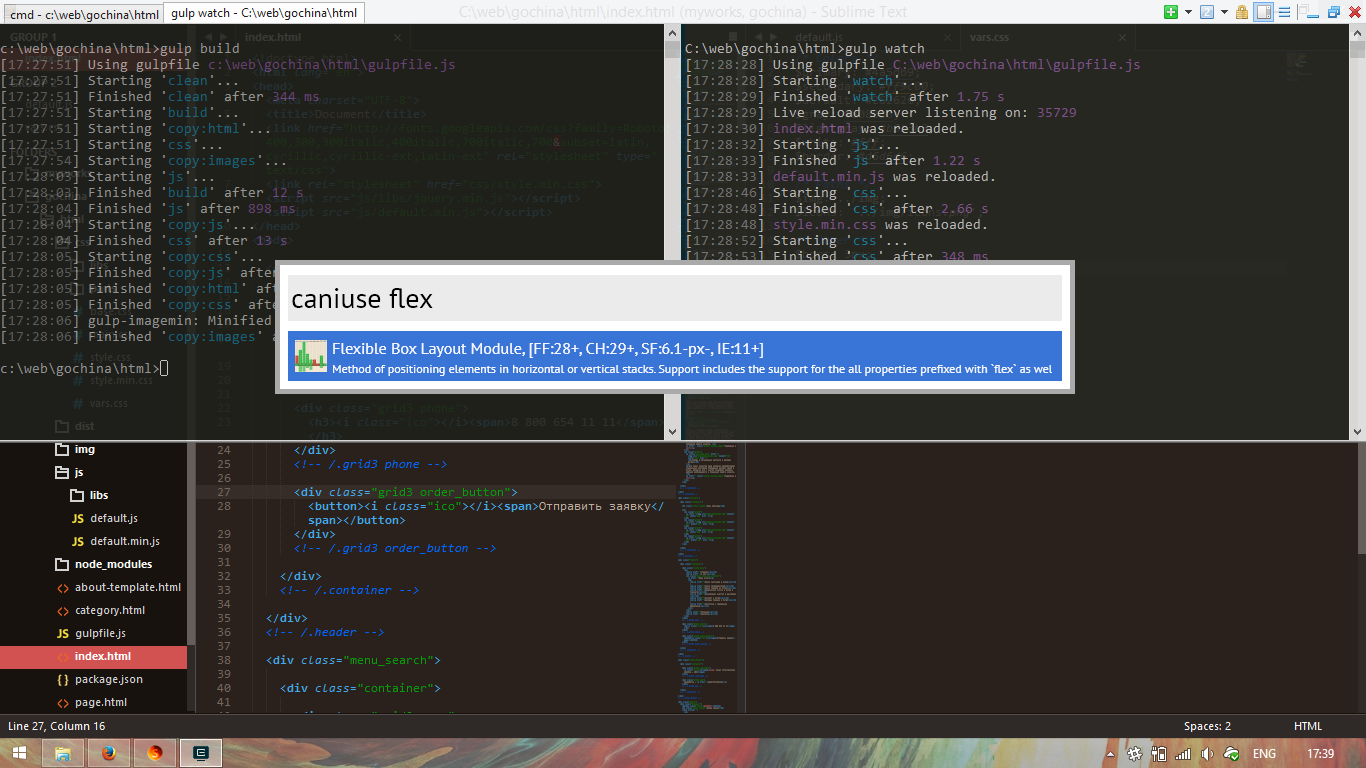The image size is (1366, 768).
Task: Click the folder icon beside 'node_modules'
Action: coord(62,564)
